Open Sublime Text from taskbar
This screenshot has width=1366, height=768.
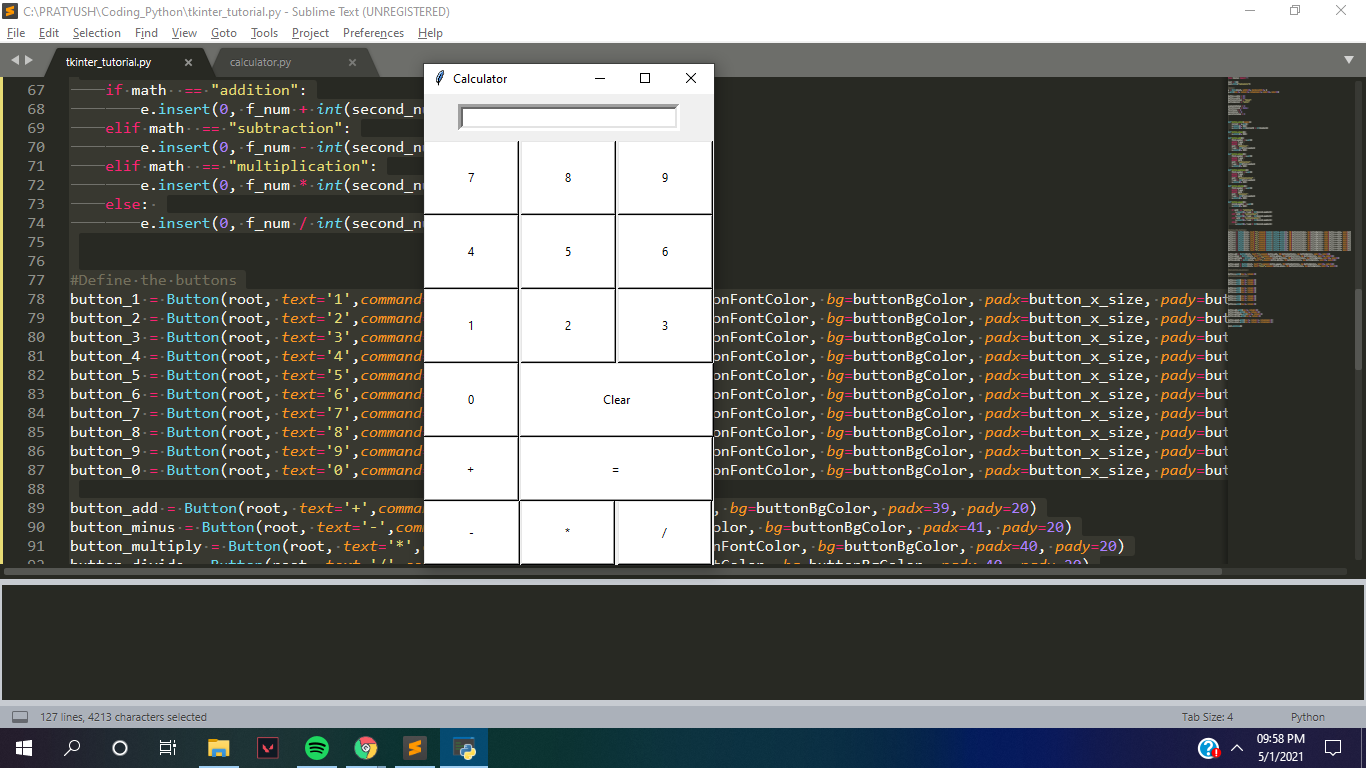click(414, 748)
